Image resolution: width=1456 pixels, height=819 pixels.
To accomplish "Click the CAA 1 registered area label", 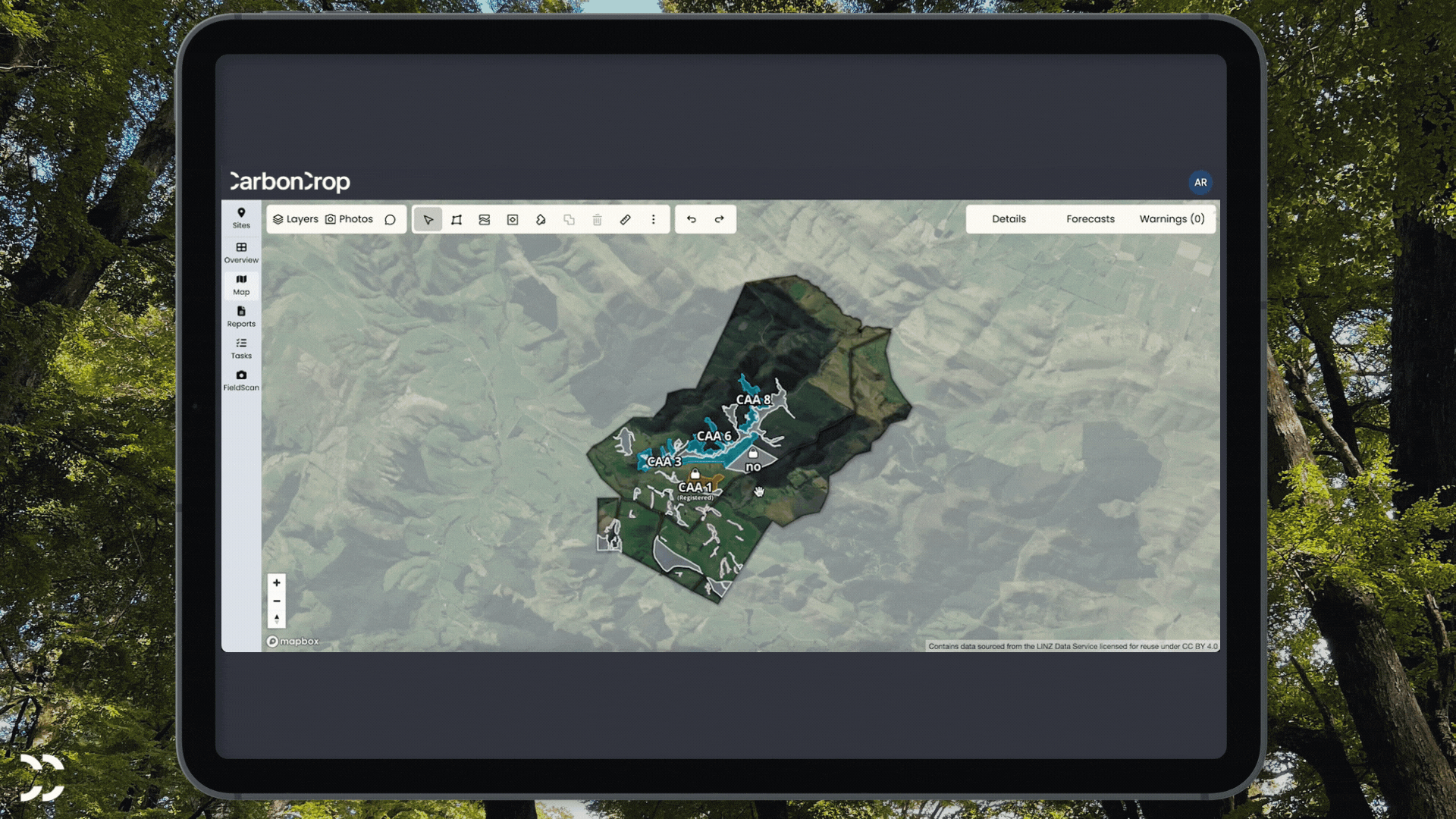I will point(695,488).
